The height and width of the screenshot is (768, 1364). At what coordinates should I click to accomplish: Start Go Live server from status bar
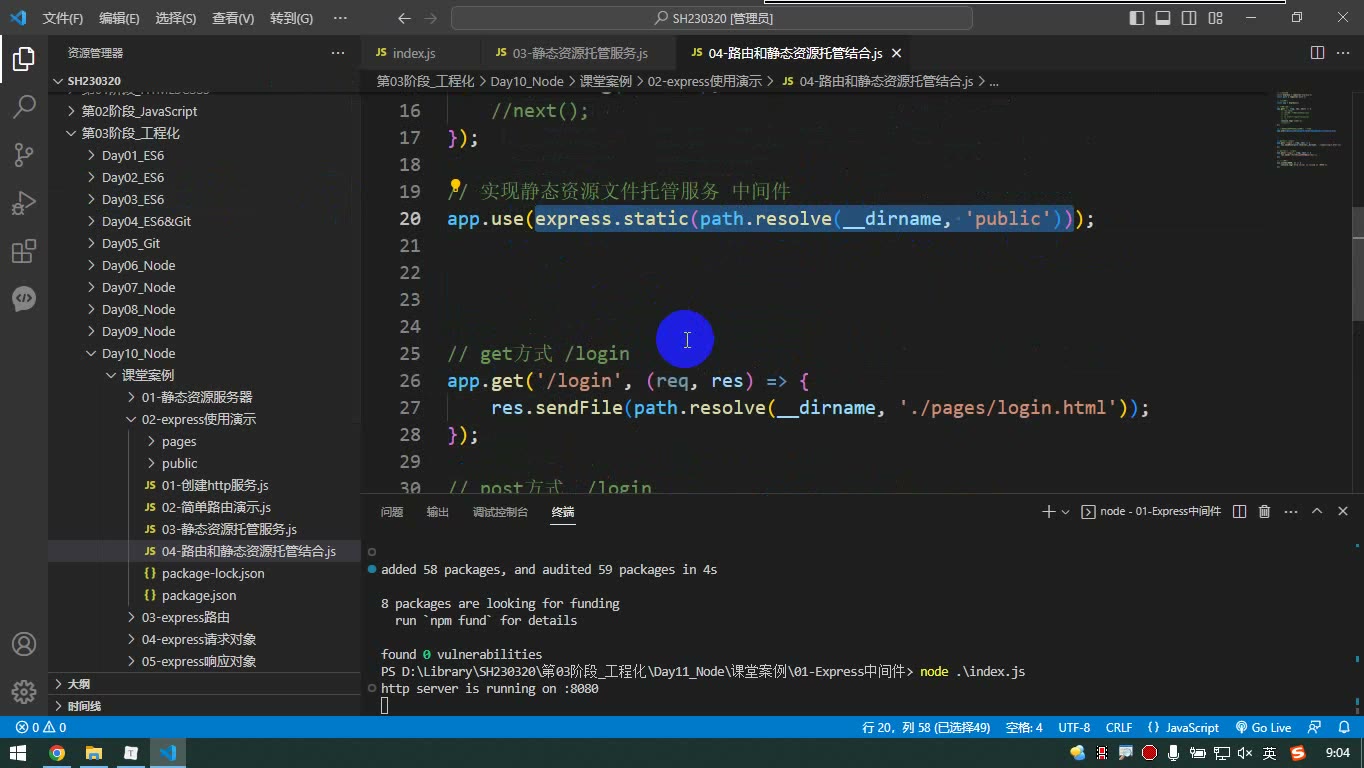(1264, 728)
